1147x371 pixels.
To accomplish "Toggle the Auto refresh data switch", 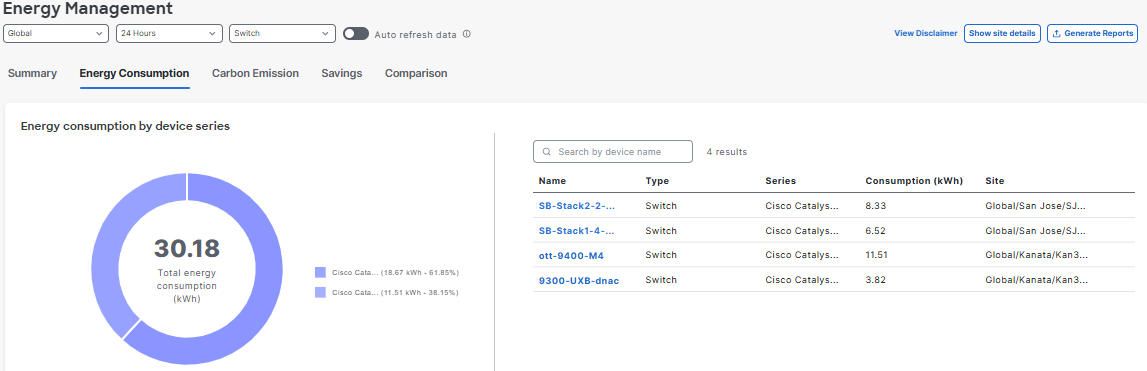I will point(356,34).
